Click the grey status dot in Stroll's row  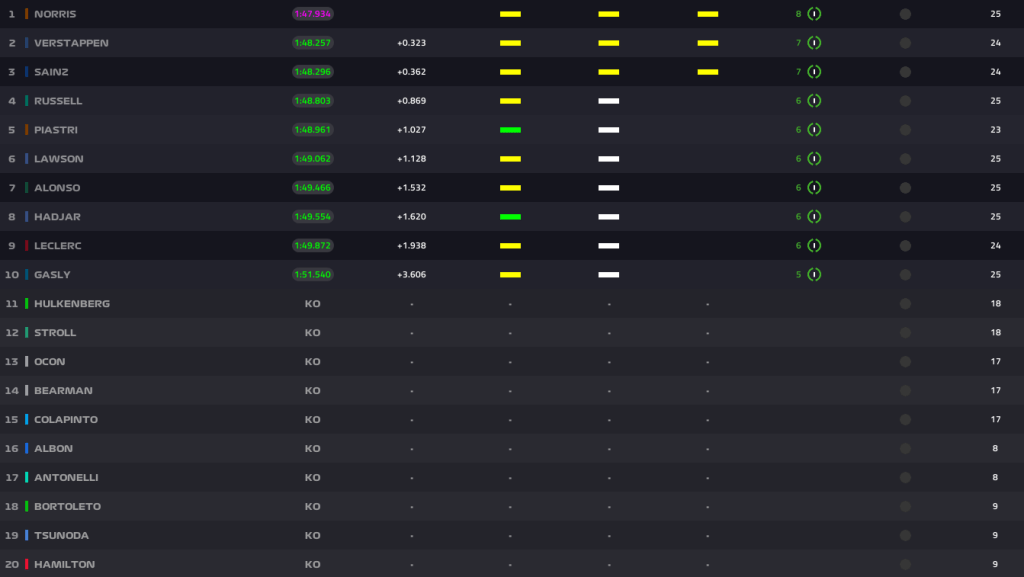coord(905,332)
